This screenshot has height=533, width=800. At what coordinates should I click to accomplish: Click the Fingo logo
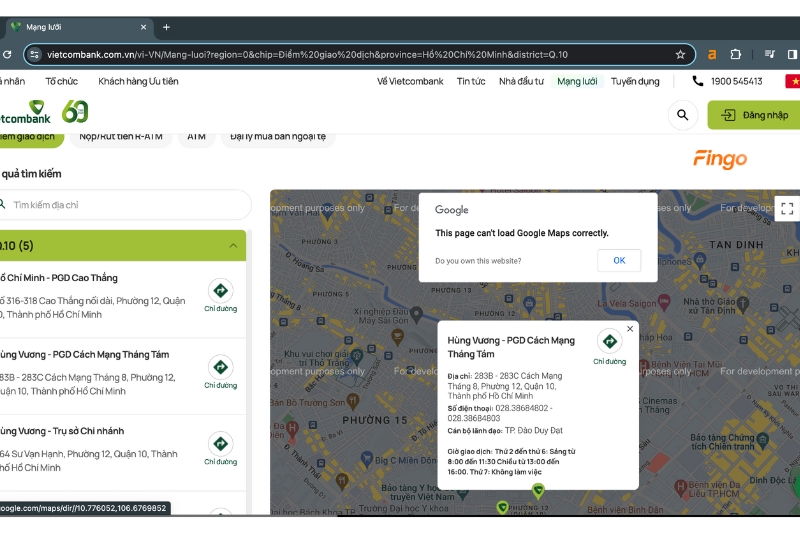click(720, 159)
